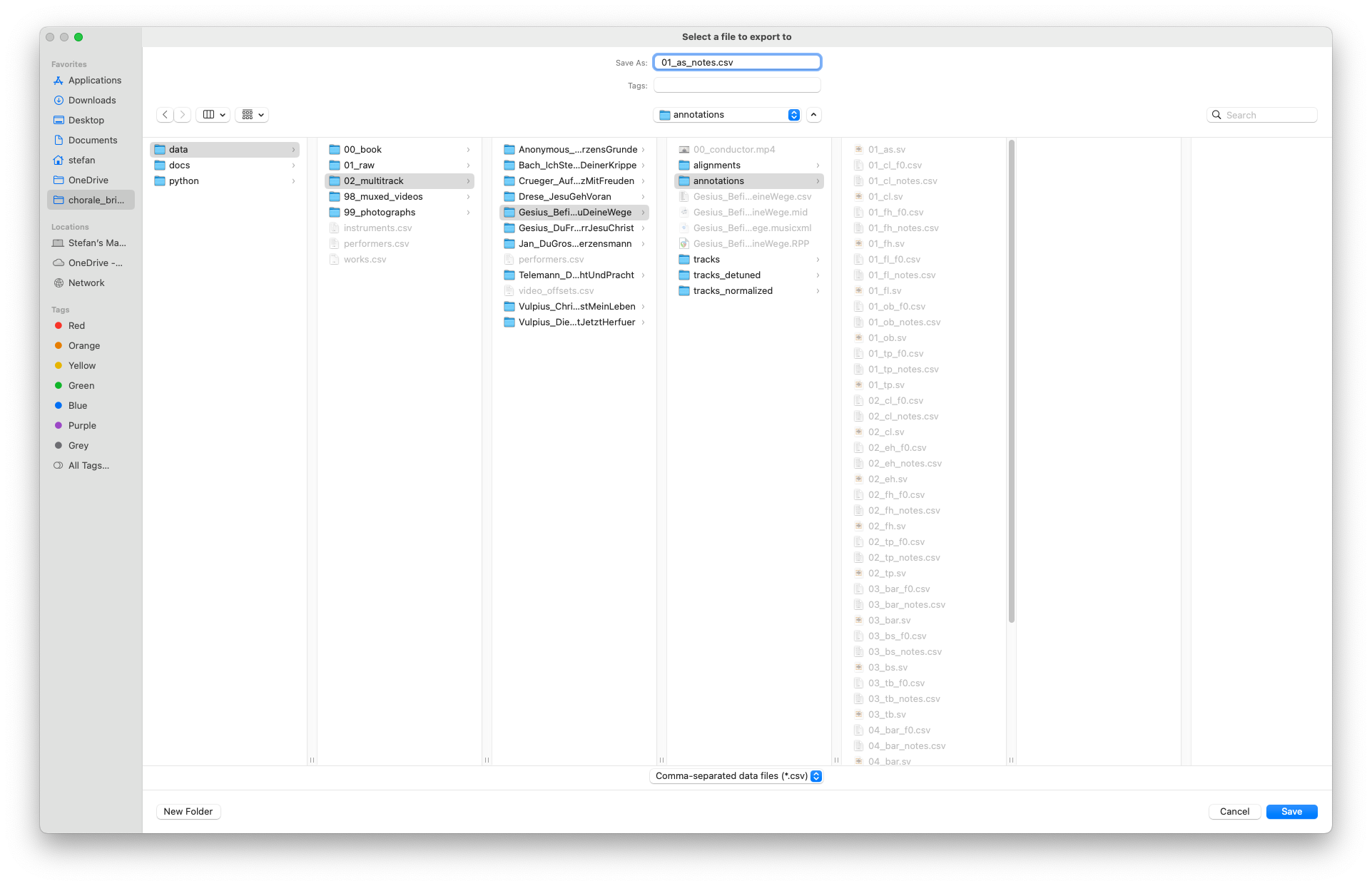Select the Telemann folder
The width and height of the screenshot is (1372, 886).
575,275
